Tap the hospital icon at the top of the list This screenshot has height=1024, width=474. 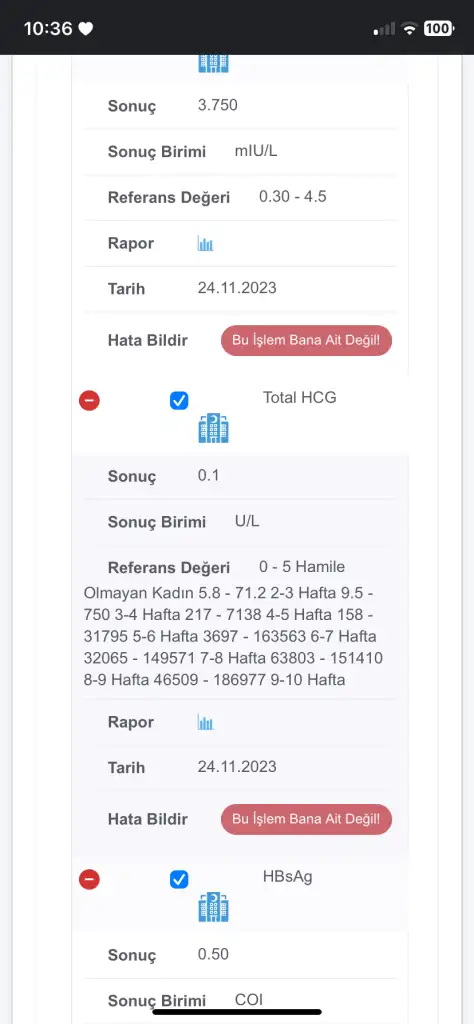point(213,63)
